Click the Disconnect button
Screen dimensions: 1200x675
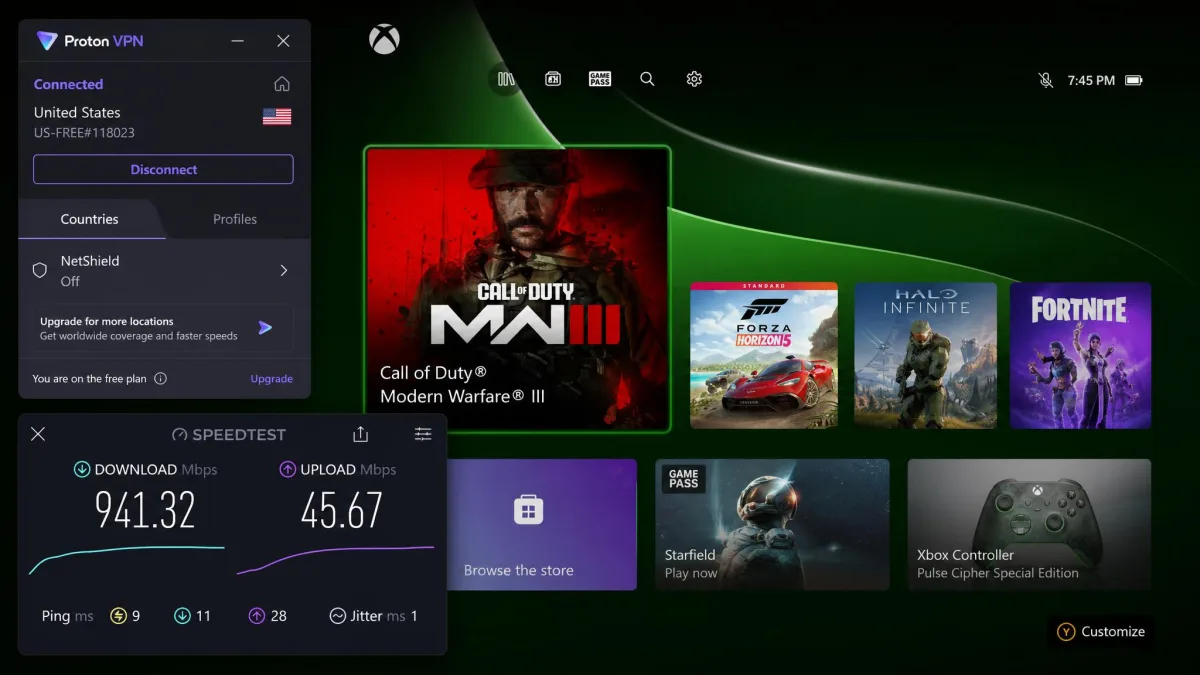click(x=163, y=169)
